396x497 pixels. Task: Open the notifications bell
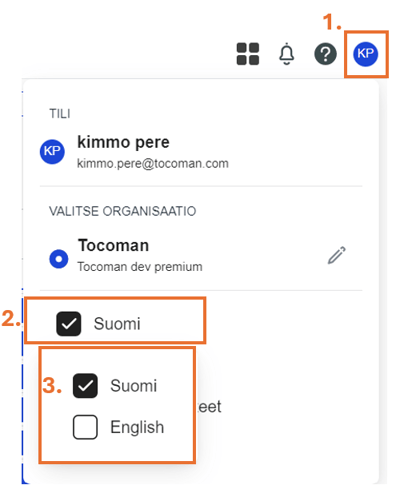coord(286,54)
